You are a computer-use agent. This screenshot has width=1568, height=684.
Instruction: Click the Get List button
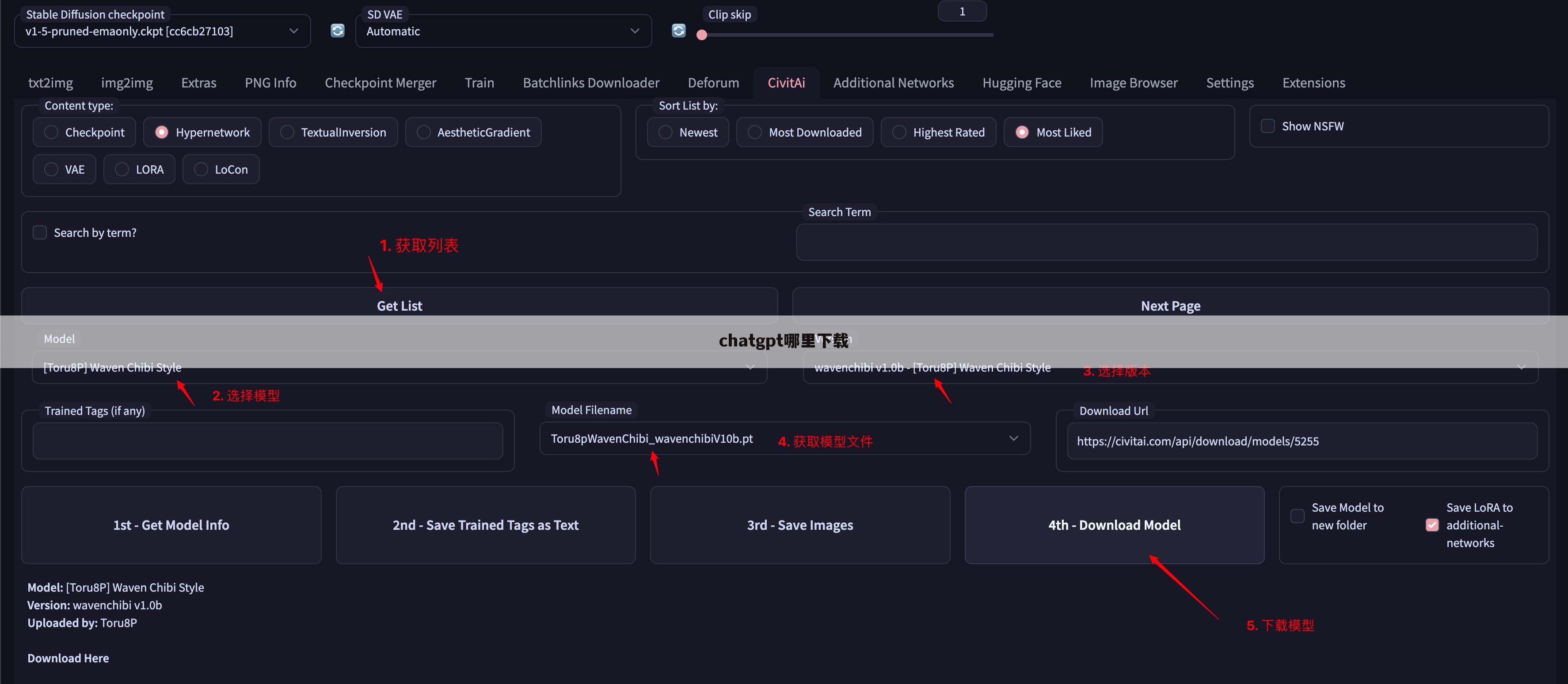pos(400,305)
